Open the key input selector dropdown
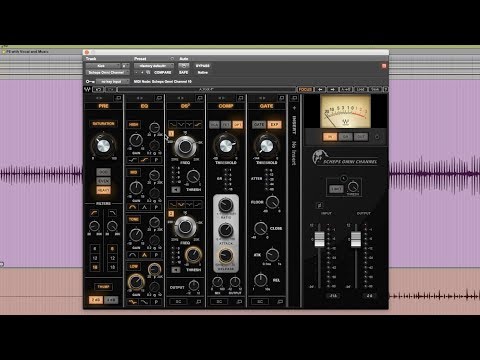 (112, 81)
